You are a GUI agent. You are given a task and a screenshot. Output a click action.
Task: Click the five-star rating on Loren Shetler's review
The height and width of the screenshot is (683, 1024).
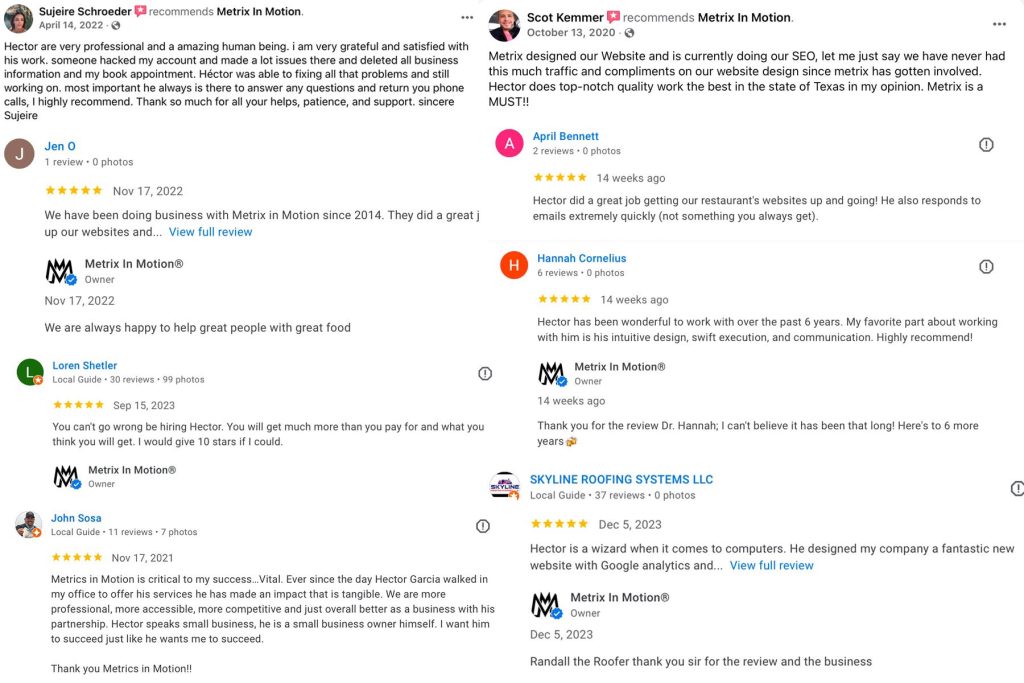coord(78,405)
